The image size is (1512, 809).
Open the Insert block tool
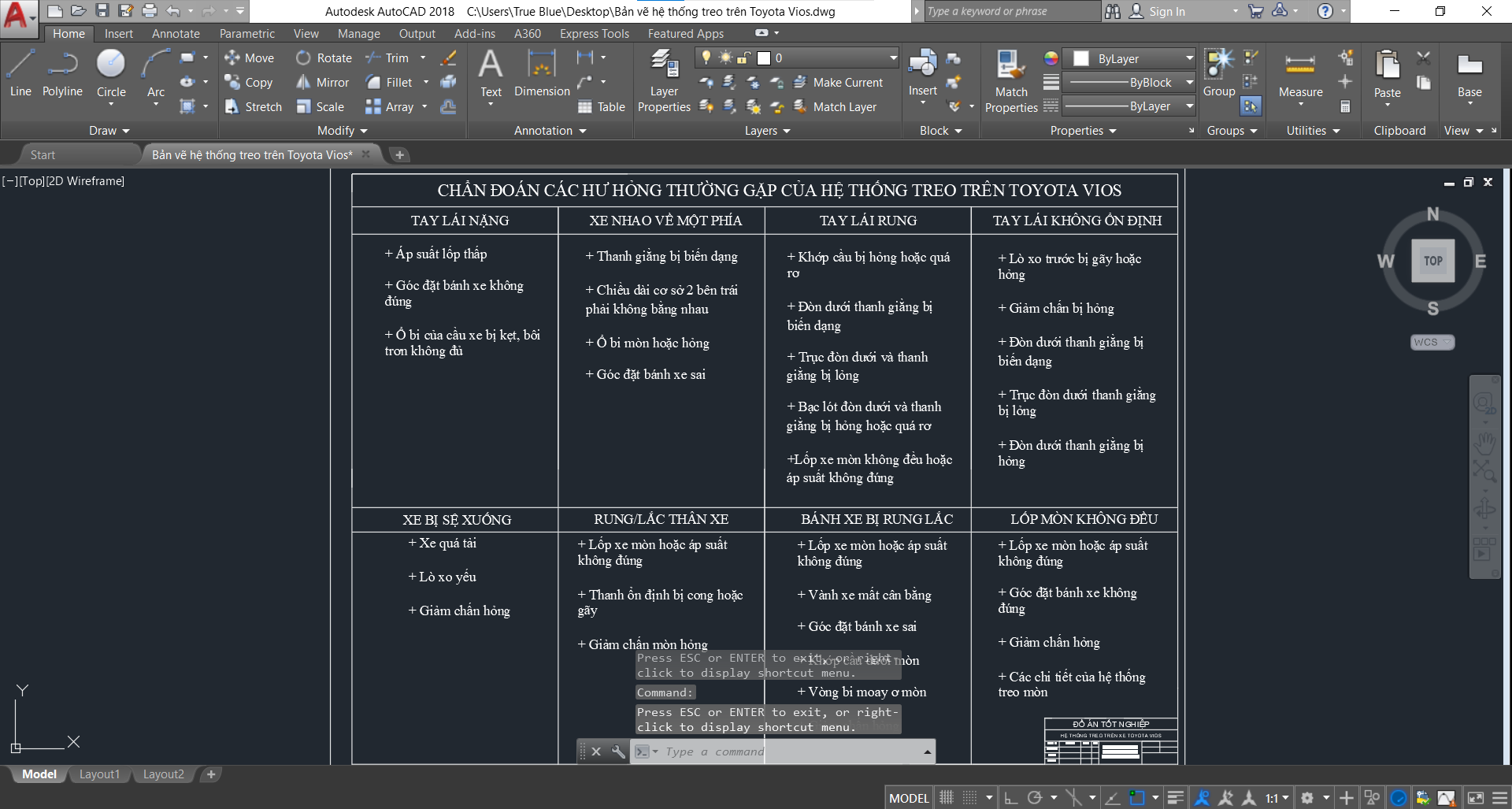coord(922,73)
